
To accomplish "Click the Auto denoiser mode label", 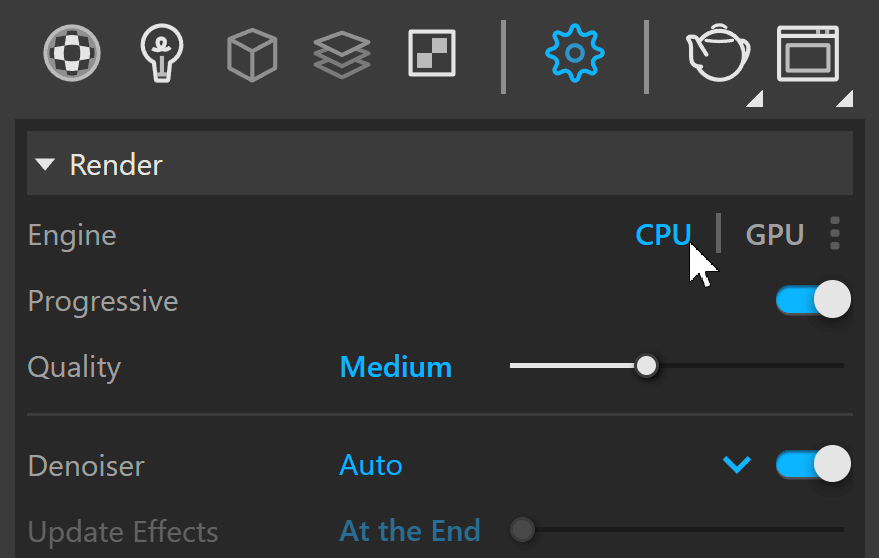I will (371, 465).
